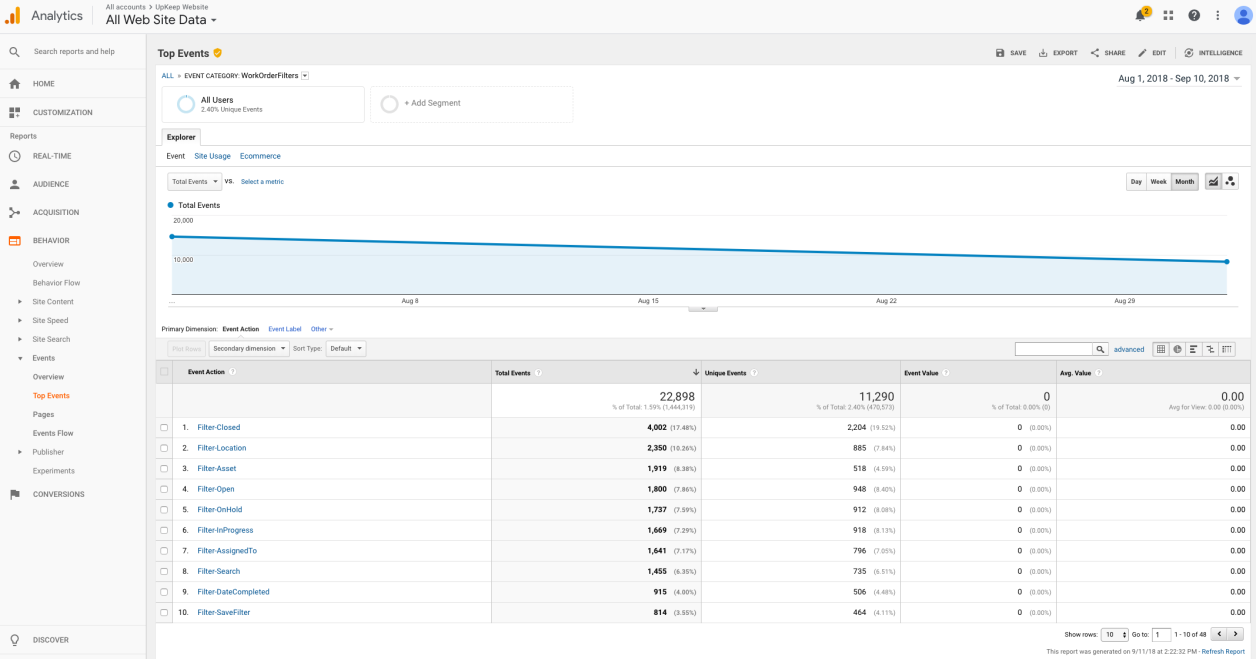
Task: Open the Real-Time reports menu
Action: click(52, 156)
